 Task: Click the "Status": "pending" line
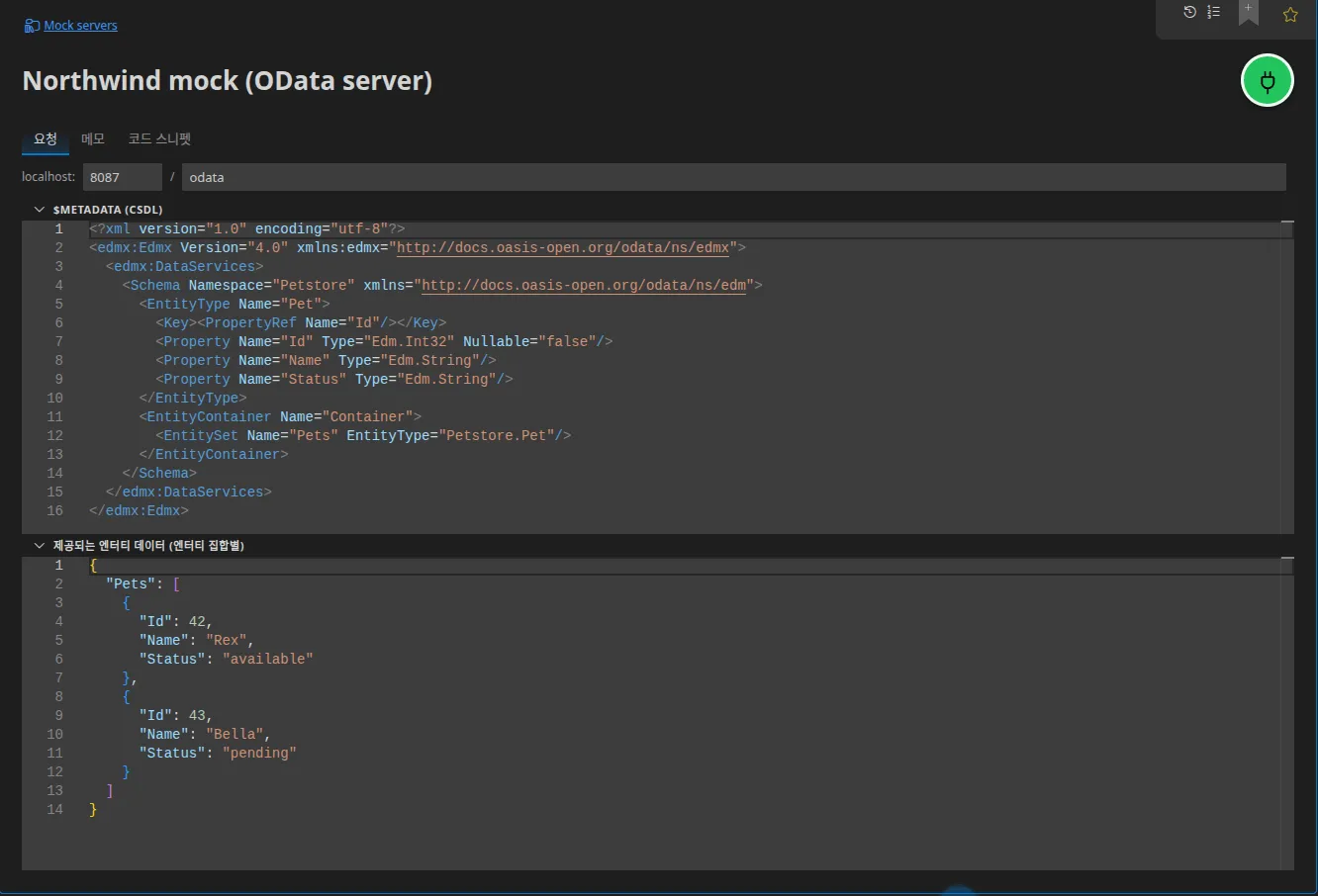pos(218,753)
